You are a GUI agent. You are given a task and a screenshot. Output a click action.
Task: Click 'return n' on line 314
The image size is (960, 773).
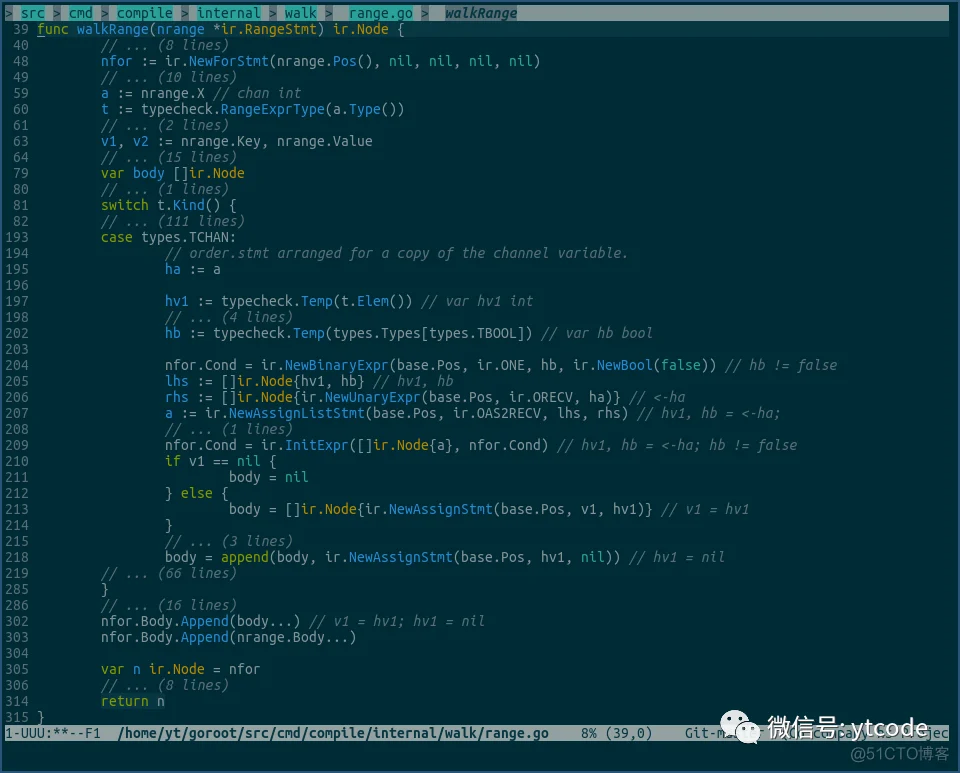pyautogui.click(x=133, y=701)
